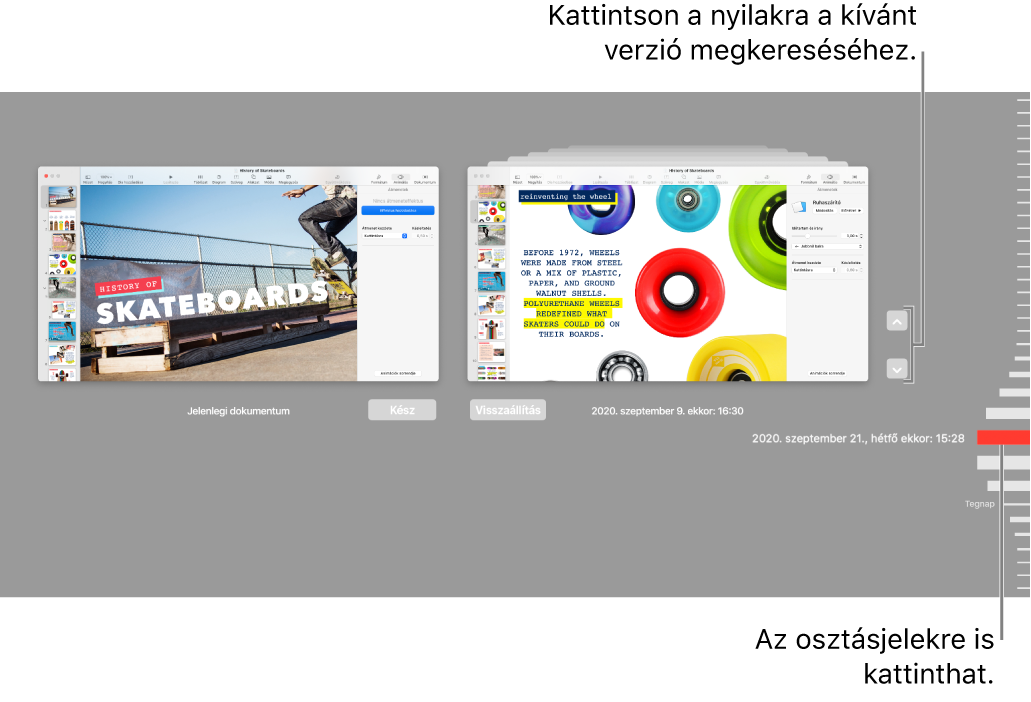The height and width of the screenshot is (702, 1031).
Task: Click the up arrow to browse versions
Action: click(897, 322)
